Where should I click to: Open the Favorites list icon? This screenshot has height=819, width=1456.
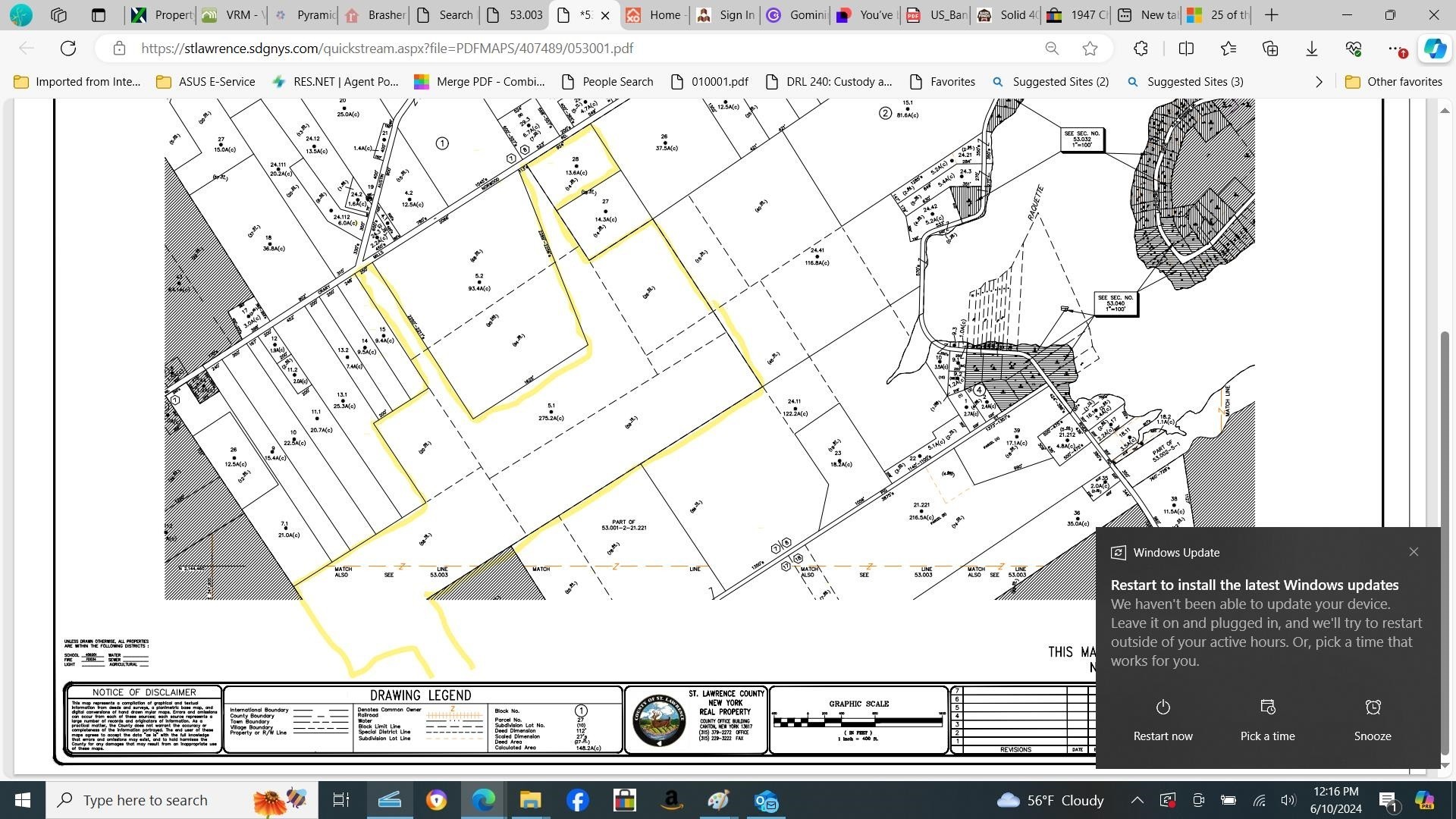1228,49
